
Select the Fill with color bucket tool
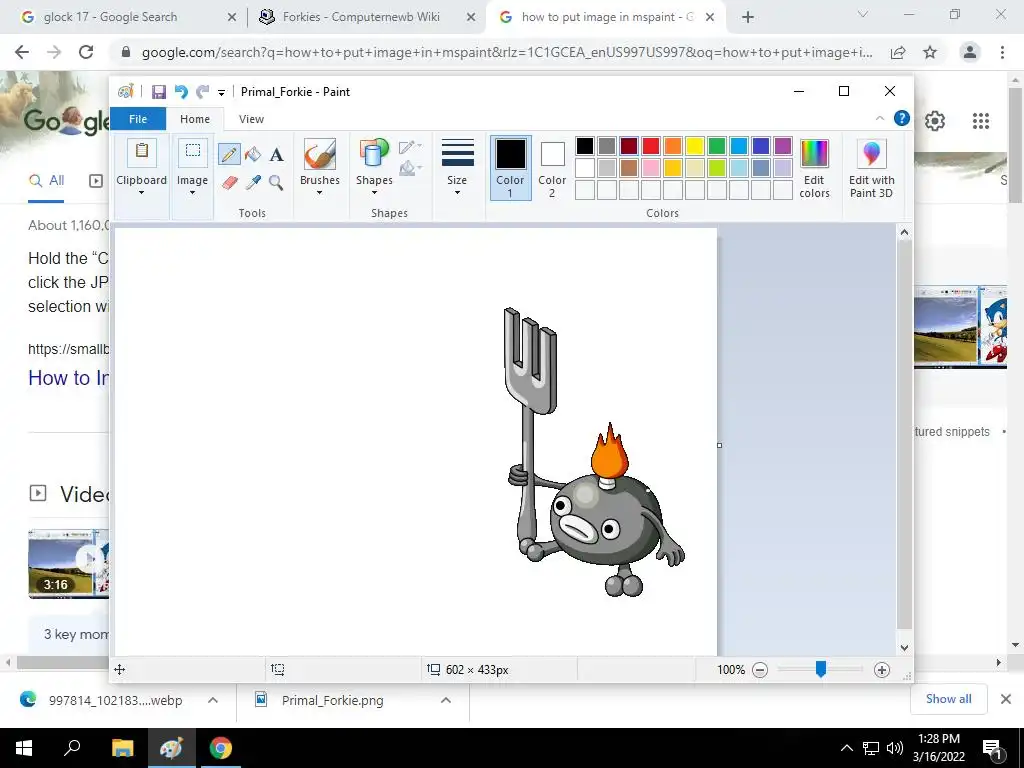click(253, 155)
